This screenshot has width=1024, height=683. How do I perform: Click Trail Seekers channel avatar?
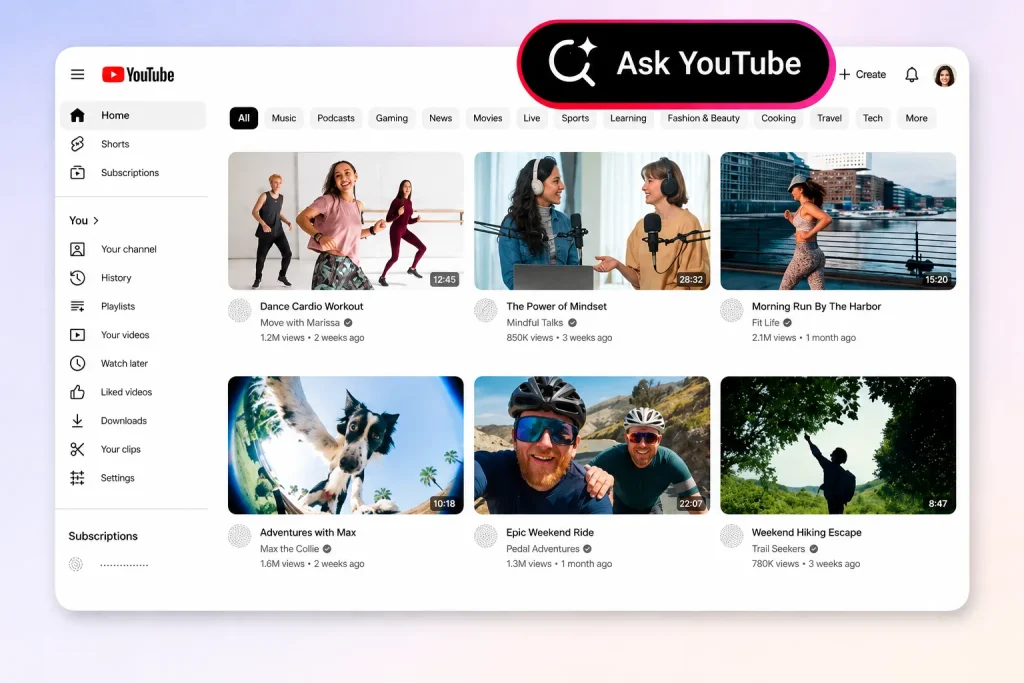coord(732,536)
